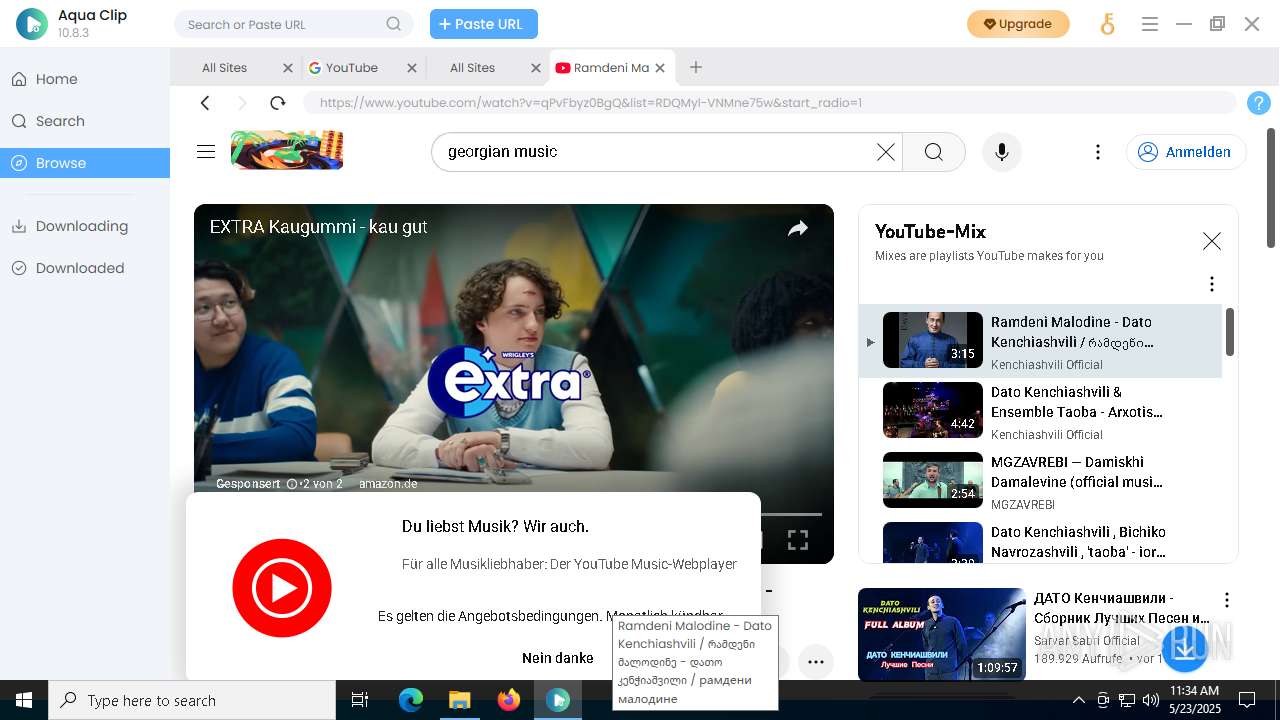Select Dato Kenchiashvili & Ensemble Taoba Arxotis video

[1040, 411]
